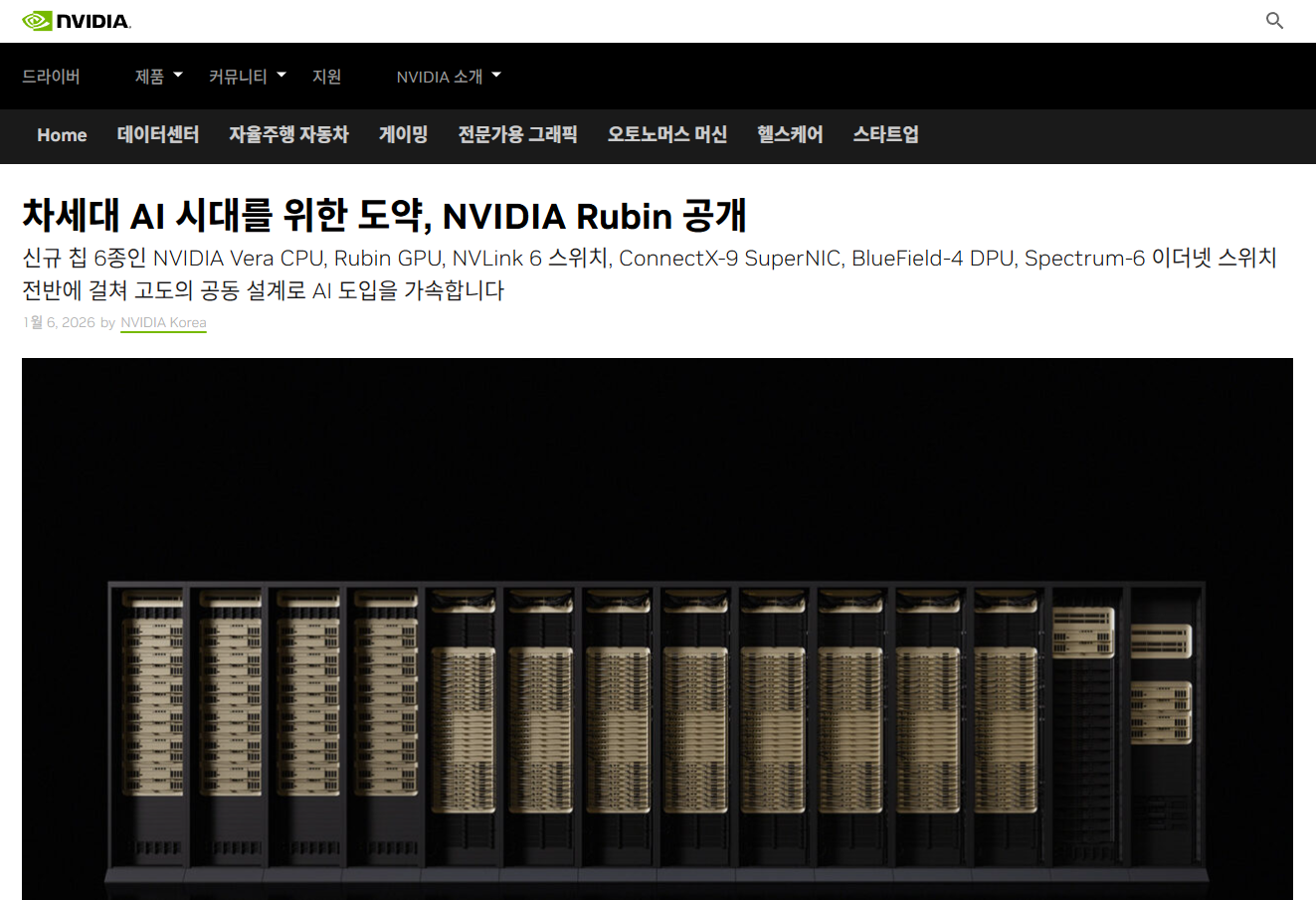Switch to the 게이밍 category

point(403,135)
